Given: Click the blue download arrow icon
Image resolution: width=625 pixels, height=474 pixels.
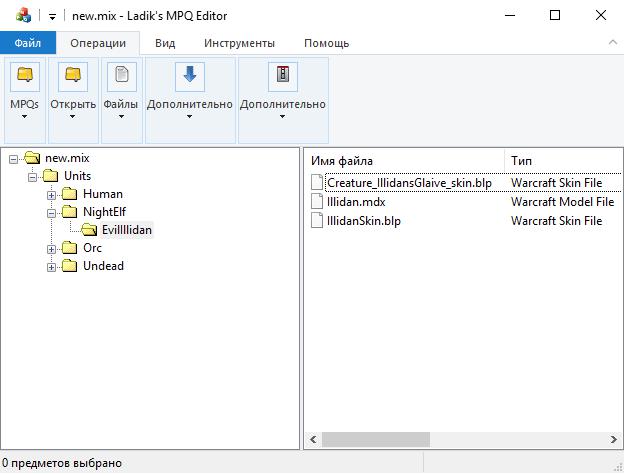Looking at the screenshot, I should tap(189, 75).
